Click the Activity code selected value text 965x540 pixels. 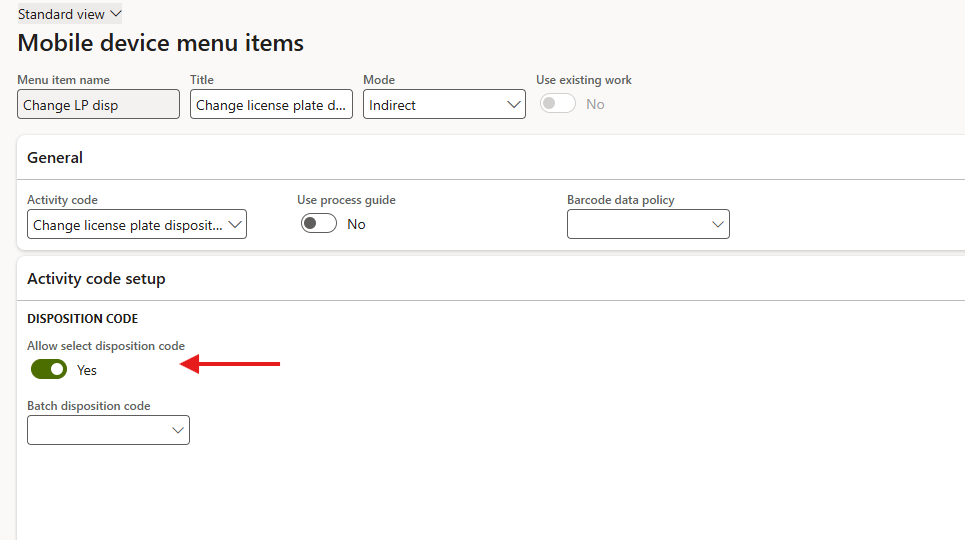pos(127,225)
